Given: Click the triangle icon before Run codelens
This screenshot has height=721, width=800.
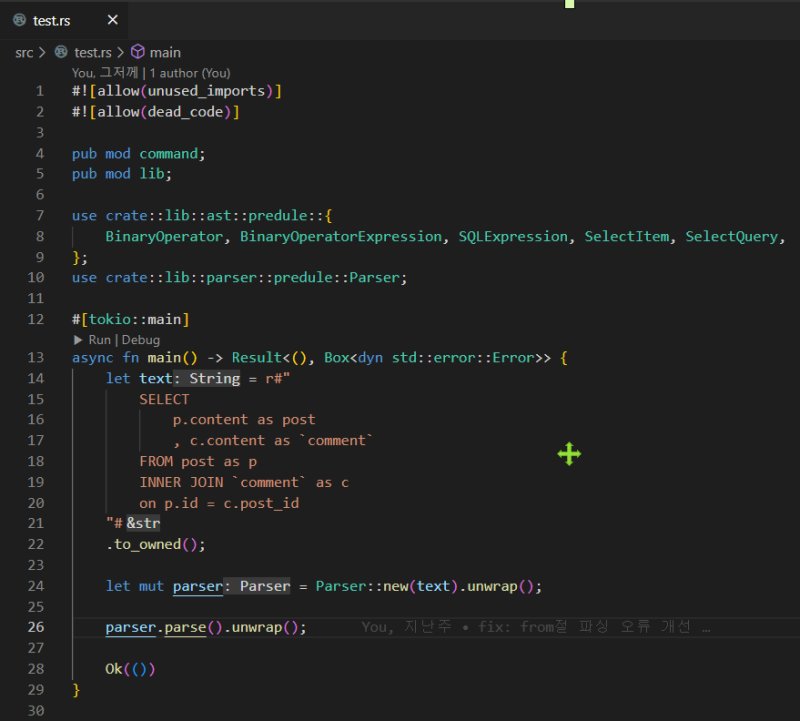Looking at the screenshot, I should click(x=78, y=340).
